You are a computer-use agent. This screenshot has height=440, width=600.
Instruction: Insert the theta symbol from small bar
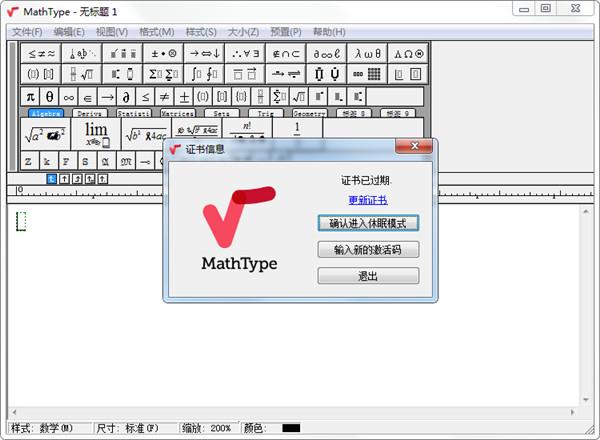click(x=49, y=97)
